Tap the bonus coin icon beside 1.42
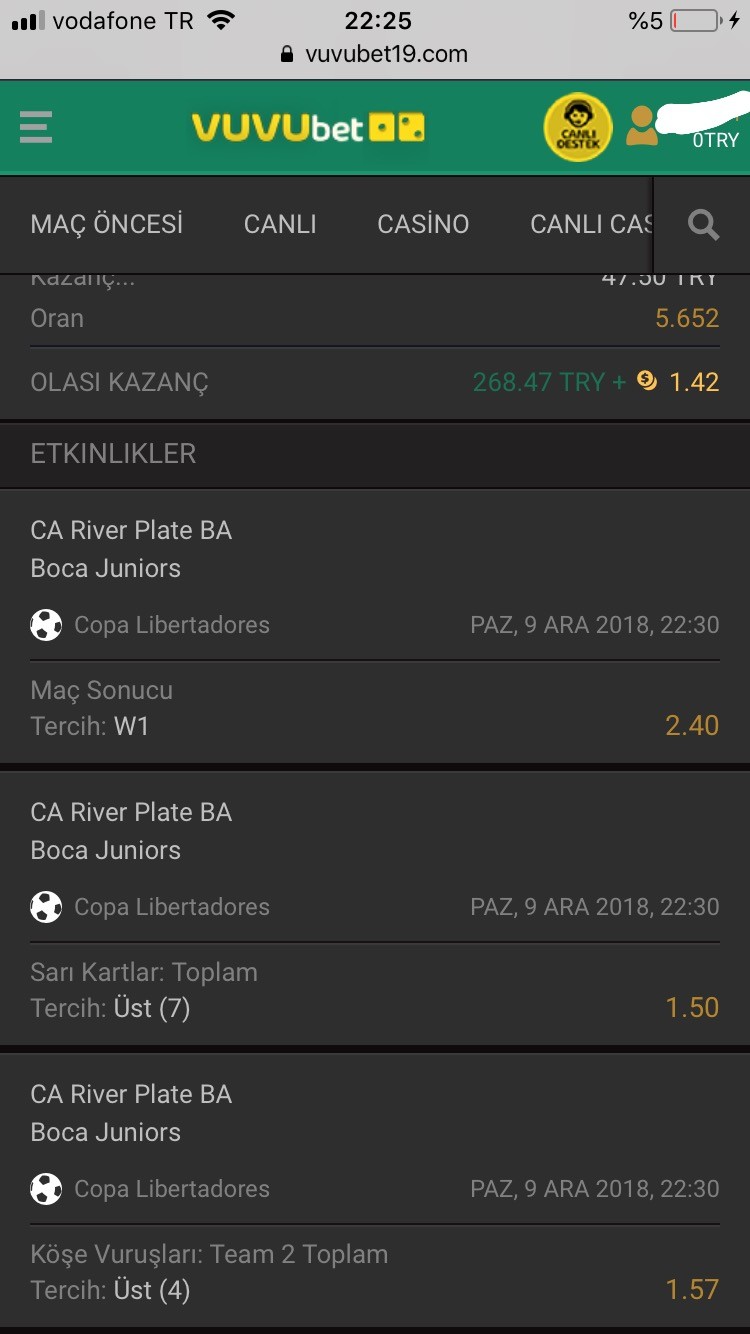 click(x=647, y=381)
